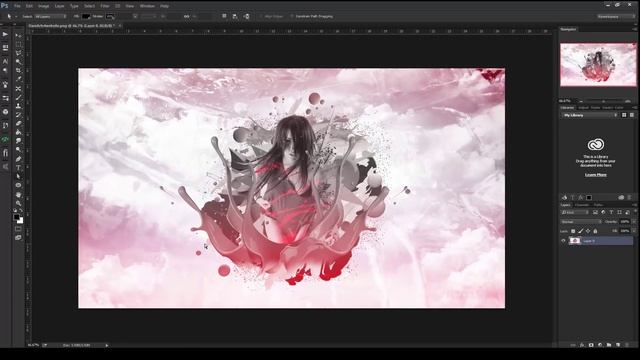Image resolution: width=640 pixels, height=360 pixels.
Task: Select the Lasso tool
Action: (18, 53)
